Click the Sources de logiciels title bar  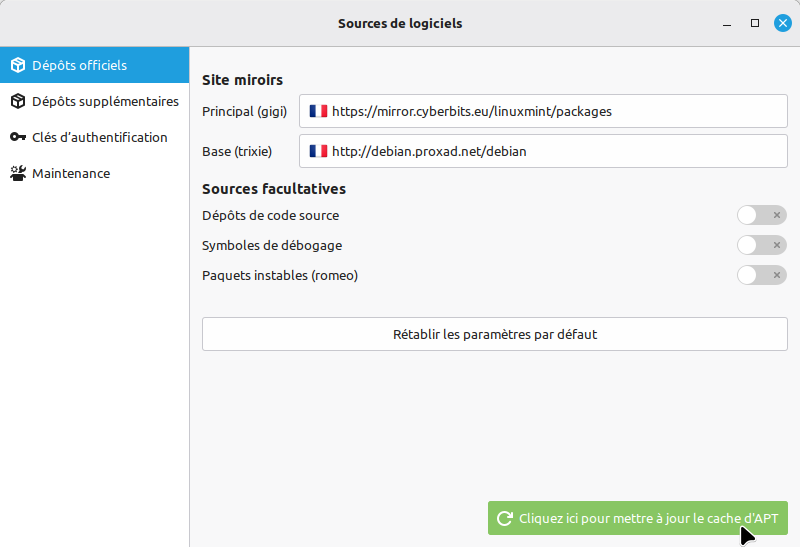400,23
